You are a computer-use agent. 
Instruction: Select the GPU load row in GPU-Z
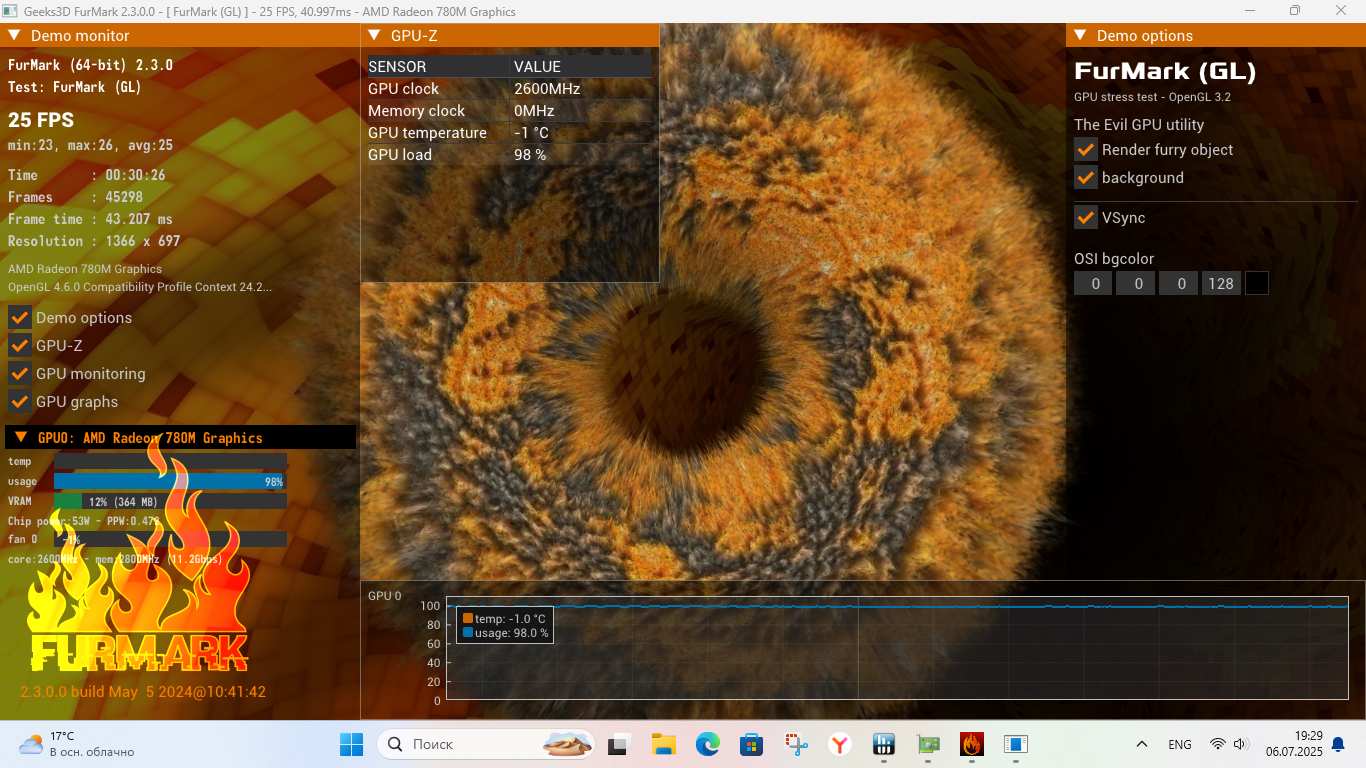coord(509,155)
